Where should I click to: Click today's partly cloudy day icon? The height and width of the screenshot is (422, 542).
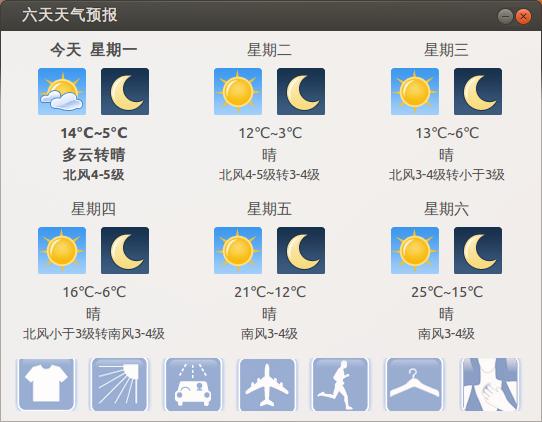click(x=62, y=91)
